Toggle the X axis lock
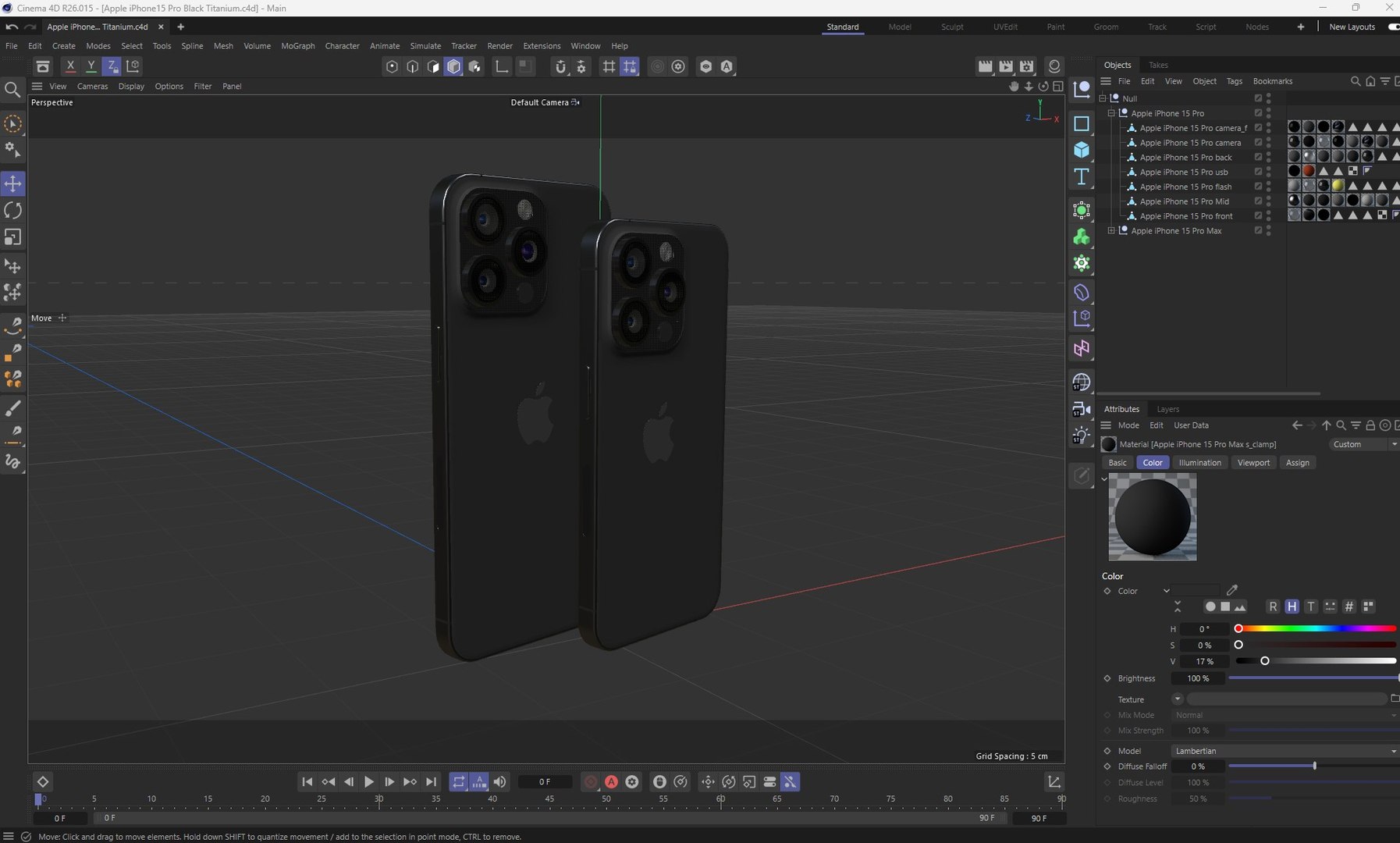Screen dimensions: 1400x843 [x=70, y=66]
